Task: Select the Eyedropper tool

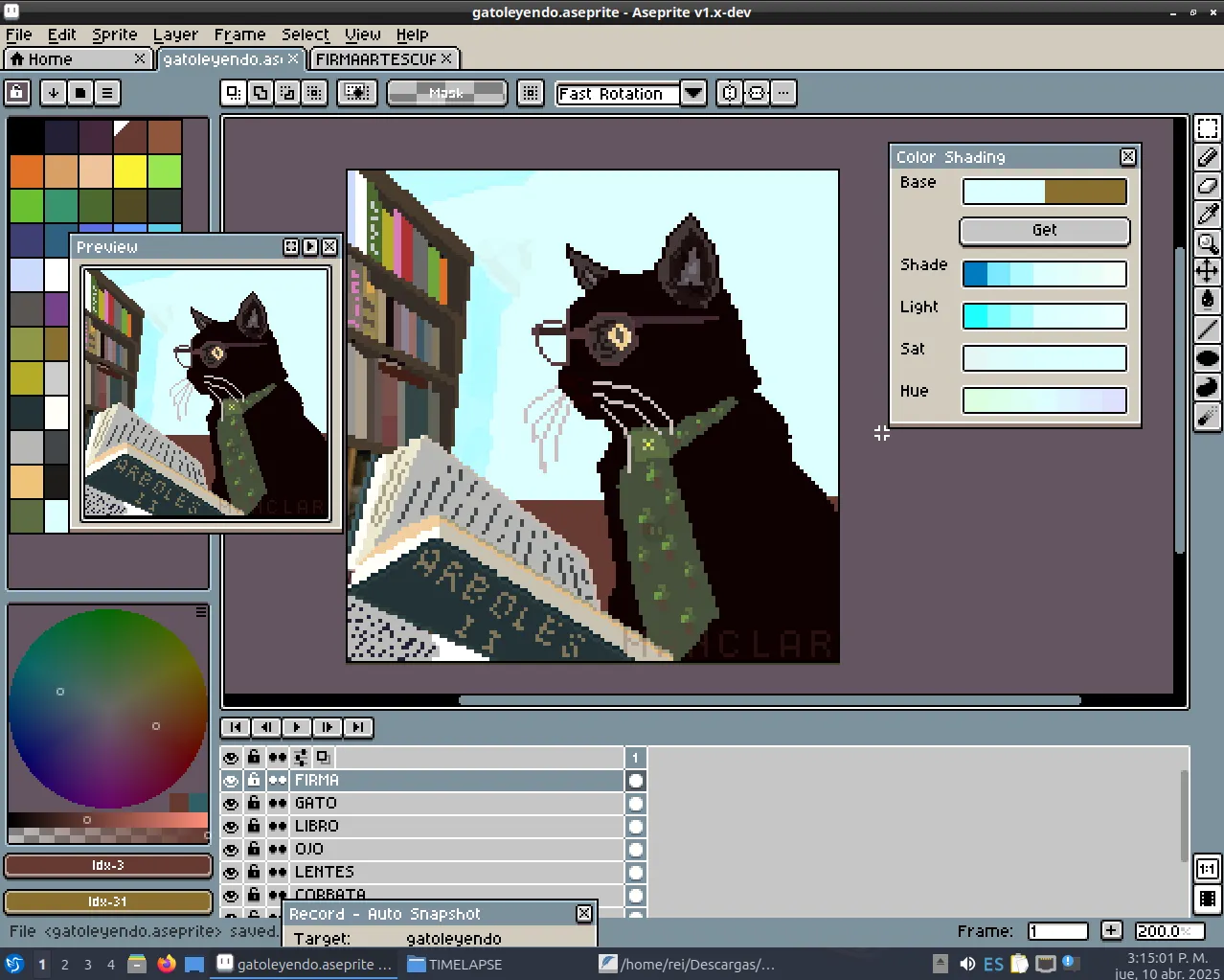Action: (x=1208, y=215)
